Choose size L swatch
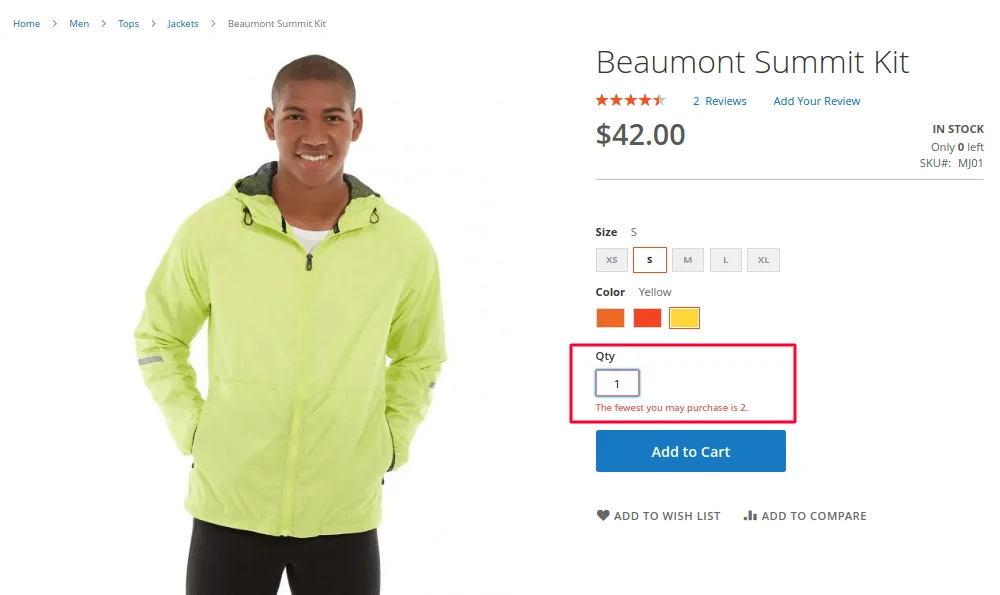Screen dimensions: 1000x595 pos(726,260)
